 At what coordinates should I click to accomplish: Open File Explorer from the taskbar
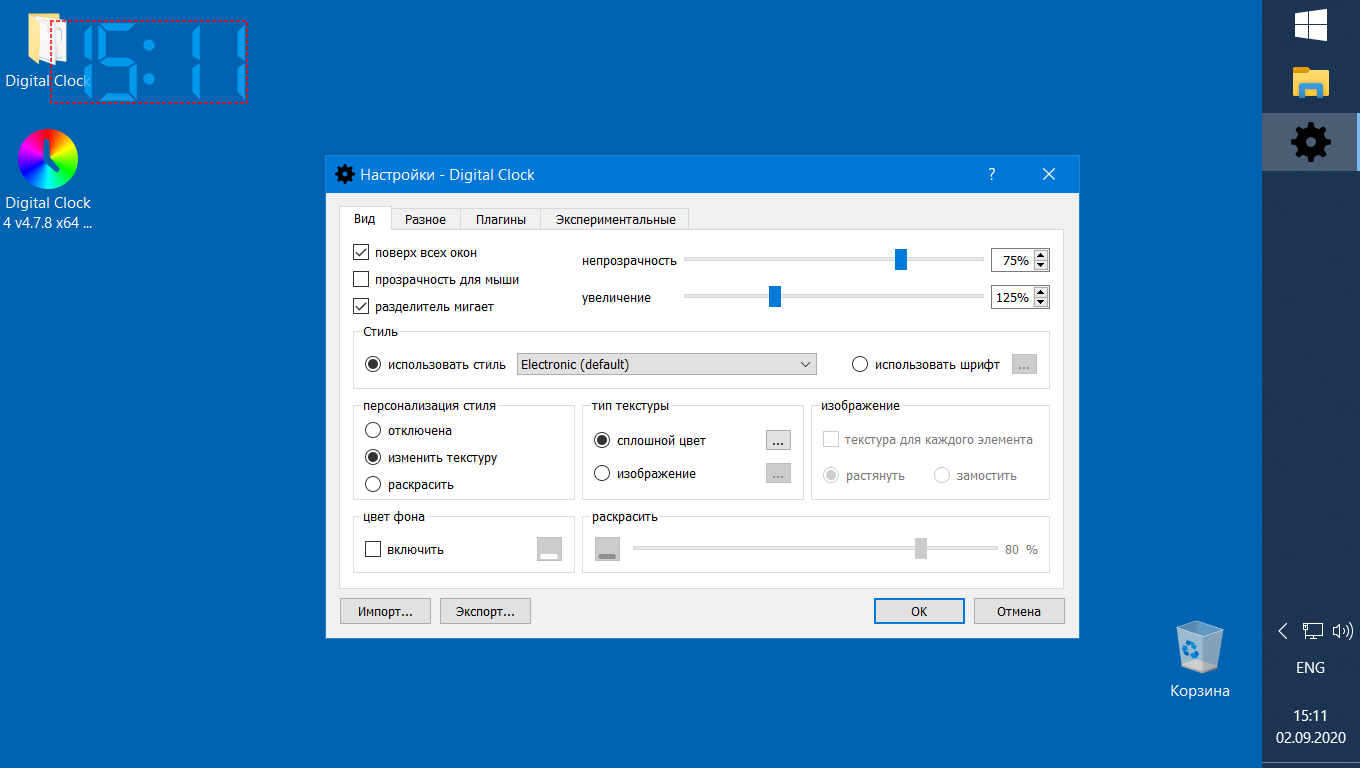click(1310, 83)
